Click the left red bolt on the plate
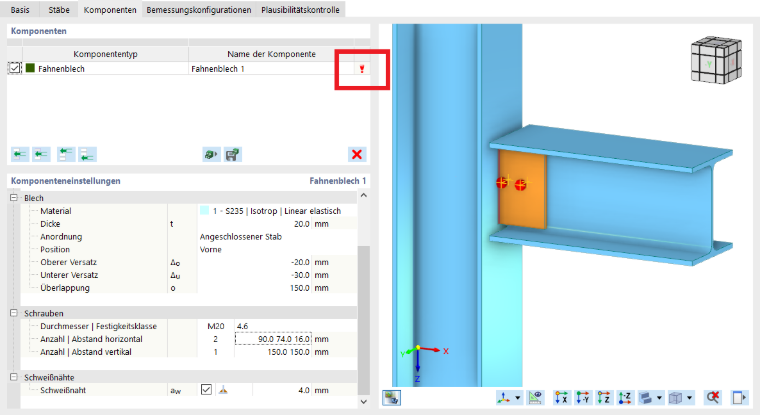Image resolution: width=760 pixels, height=415 pixels. pos(502,183)
